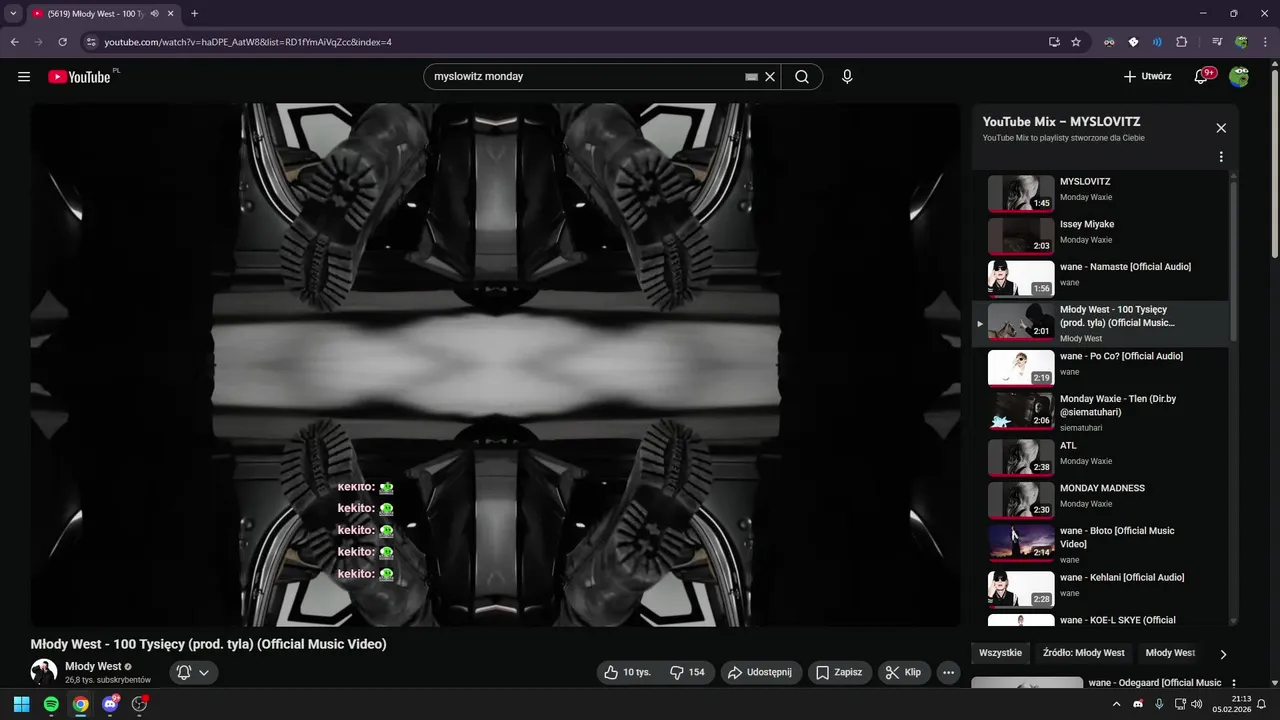
Task: Open the Chrome extensions puzzle icon
Action: [1181, 42]
